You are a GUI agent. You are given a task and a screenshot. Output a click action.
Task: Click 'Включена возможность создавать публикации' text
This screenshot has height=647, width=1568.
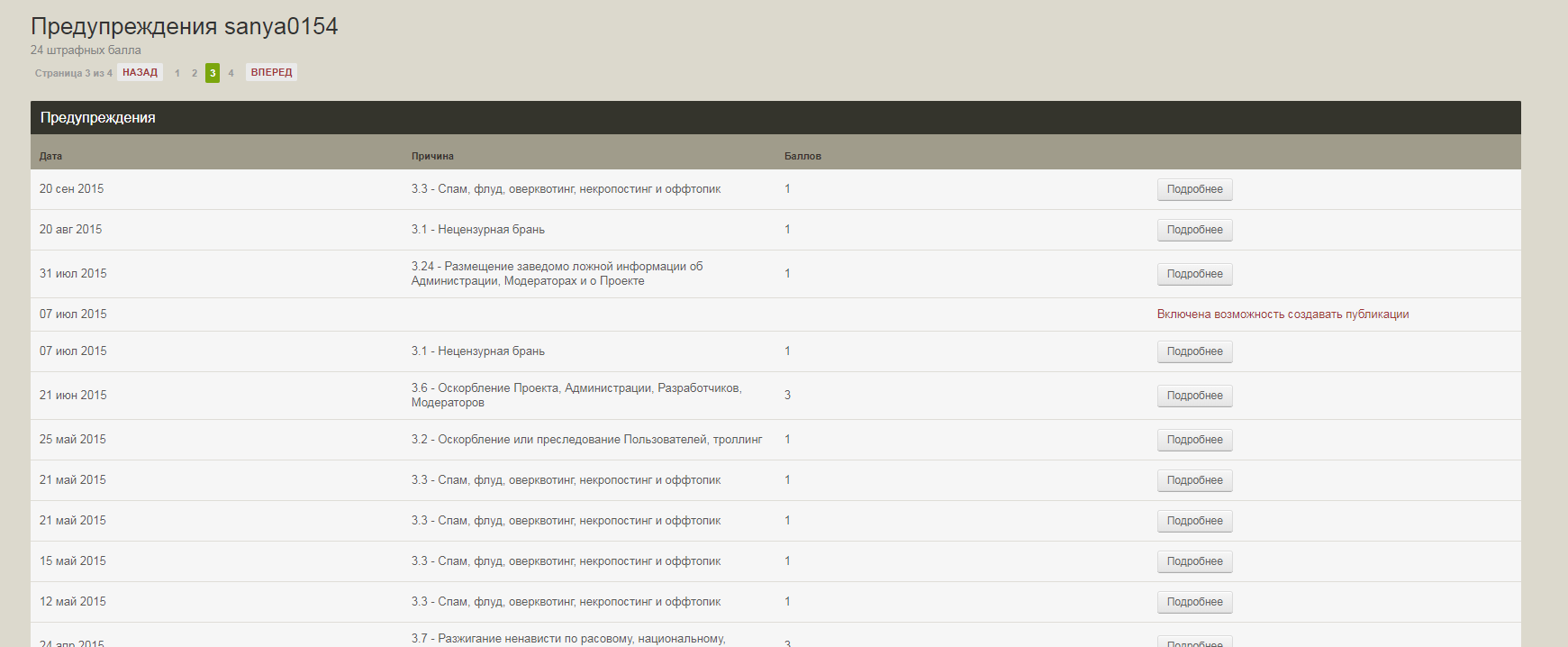[x=1282, y=314]
